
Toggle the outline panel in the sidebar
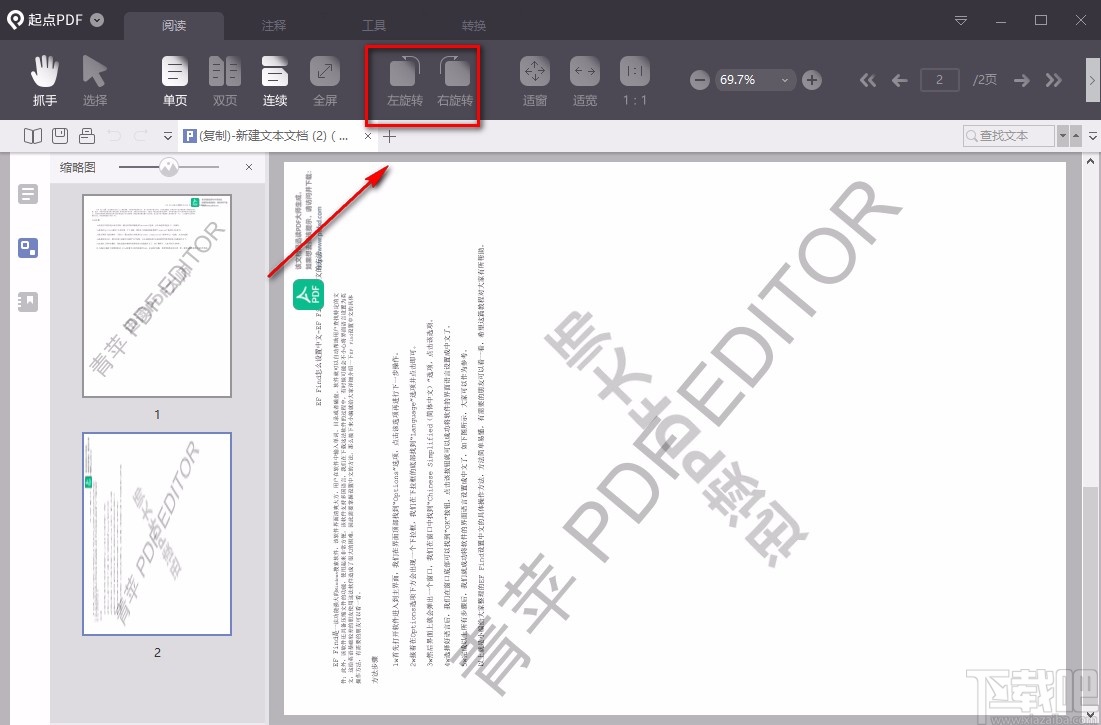[27, 193]
